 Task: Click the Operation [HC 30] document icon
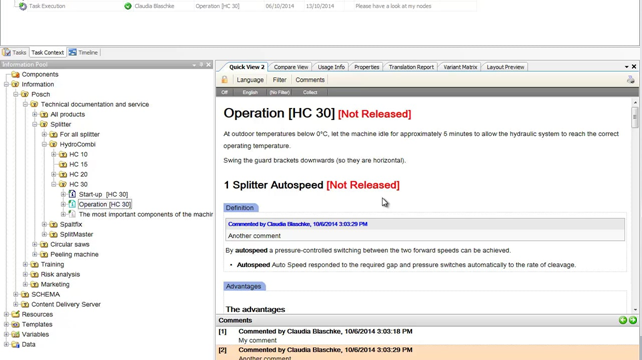click(72, 204)
